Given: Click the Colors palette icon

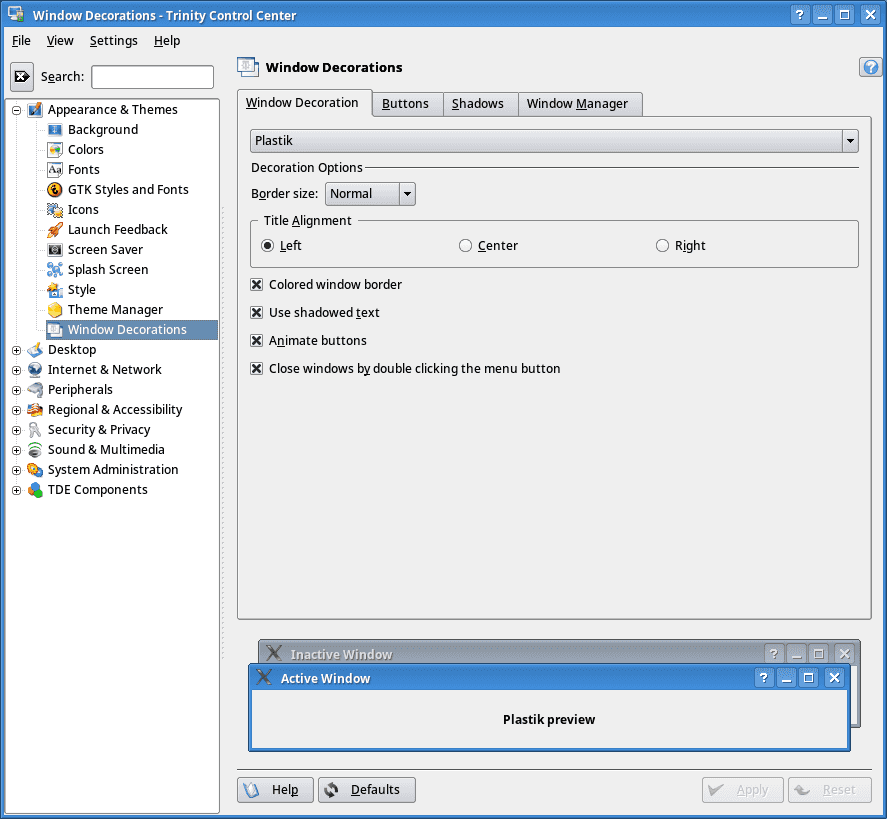Looking at the screenshot, I should point(55,150).
